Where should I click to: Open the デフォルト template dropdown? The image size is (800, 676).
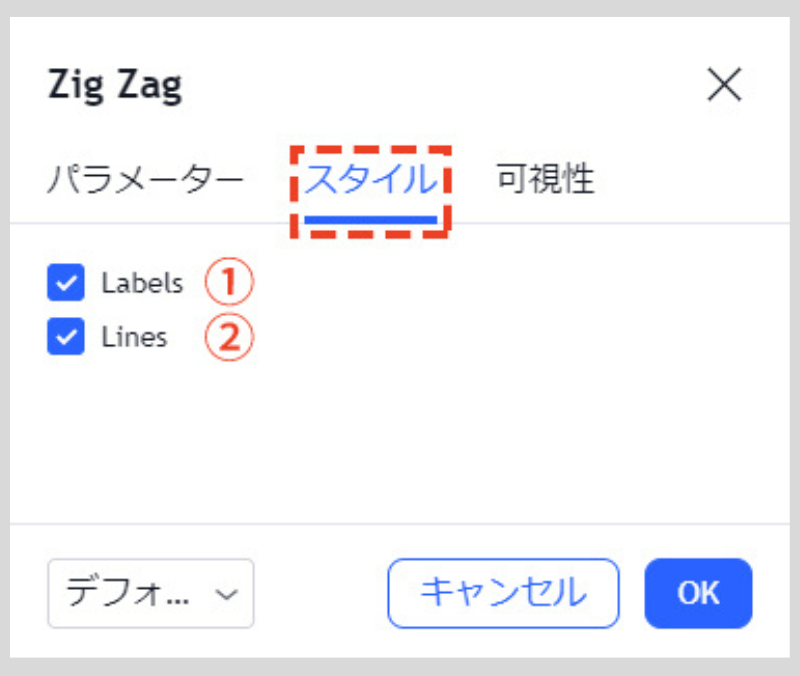click(150, 593)
